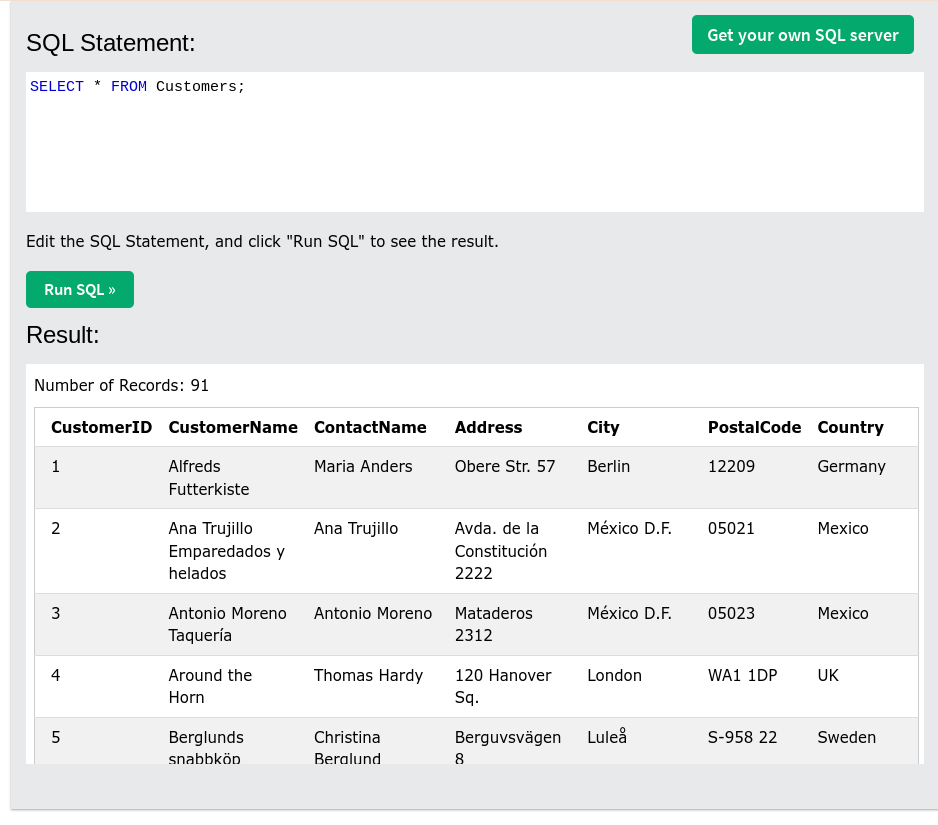Image resolution: width=938 pixels, height=825 pixels.
Task: Click the City column header
Action: click(603, 427)
